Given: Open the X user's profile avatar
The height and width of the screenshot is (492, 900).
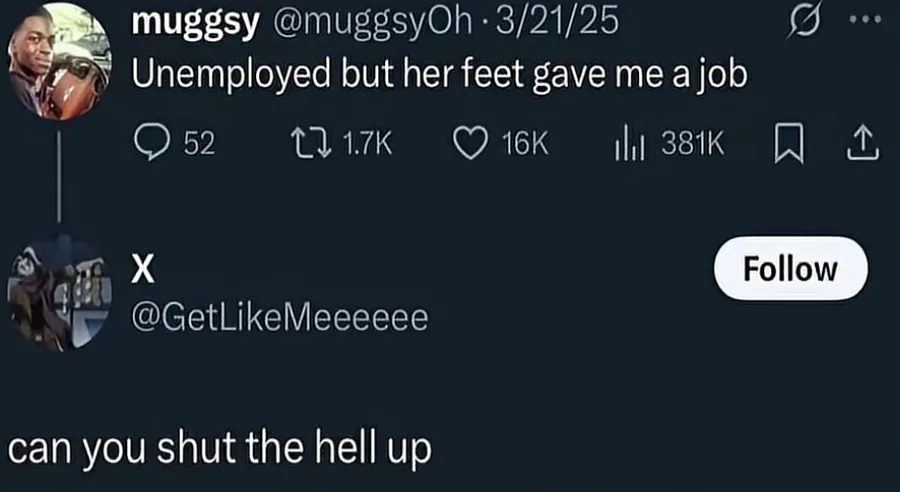Looking at the screenshot, I should [60, 293].
